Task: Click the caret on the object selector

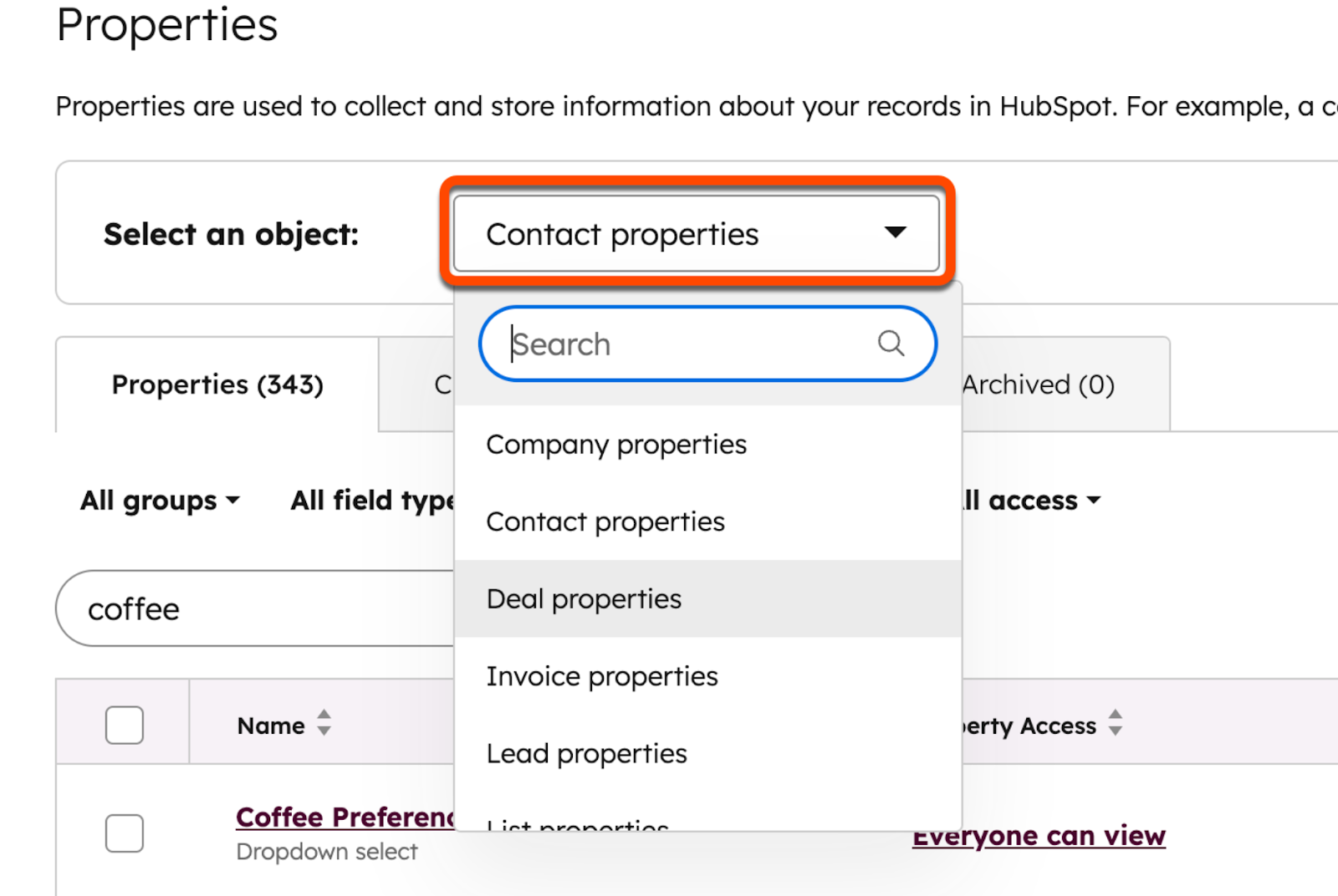Action: (895, 234)
